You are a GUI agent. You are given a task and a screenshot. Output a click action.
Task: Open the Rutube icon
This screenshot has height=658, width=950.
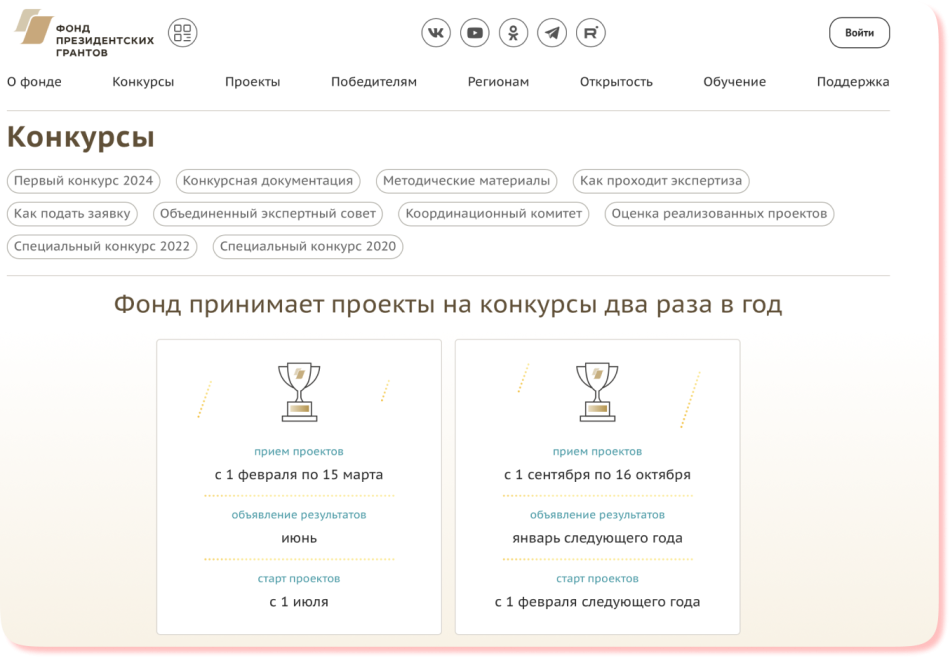coord(591,33)
